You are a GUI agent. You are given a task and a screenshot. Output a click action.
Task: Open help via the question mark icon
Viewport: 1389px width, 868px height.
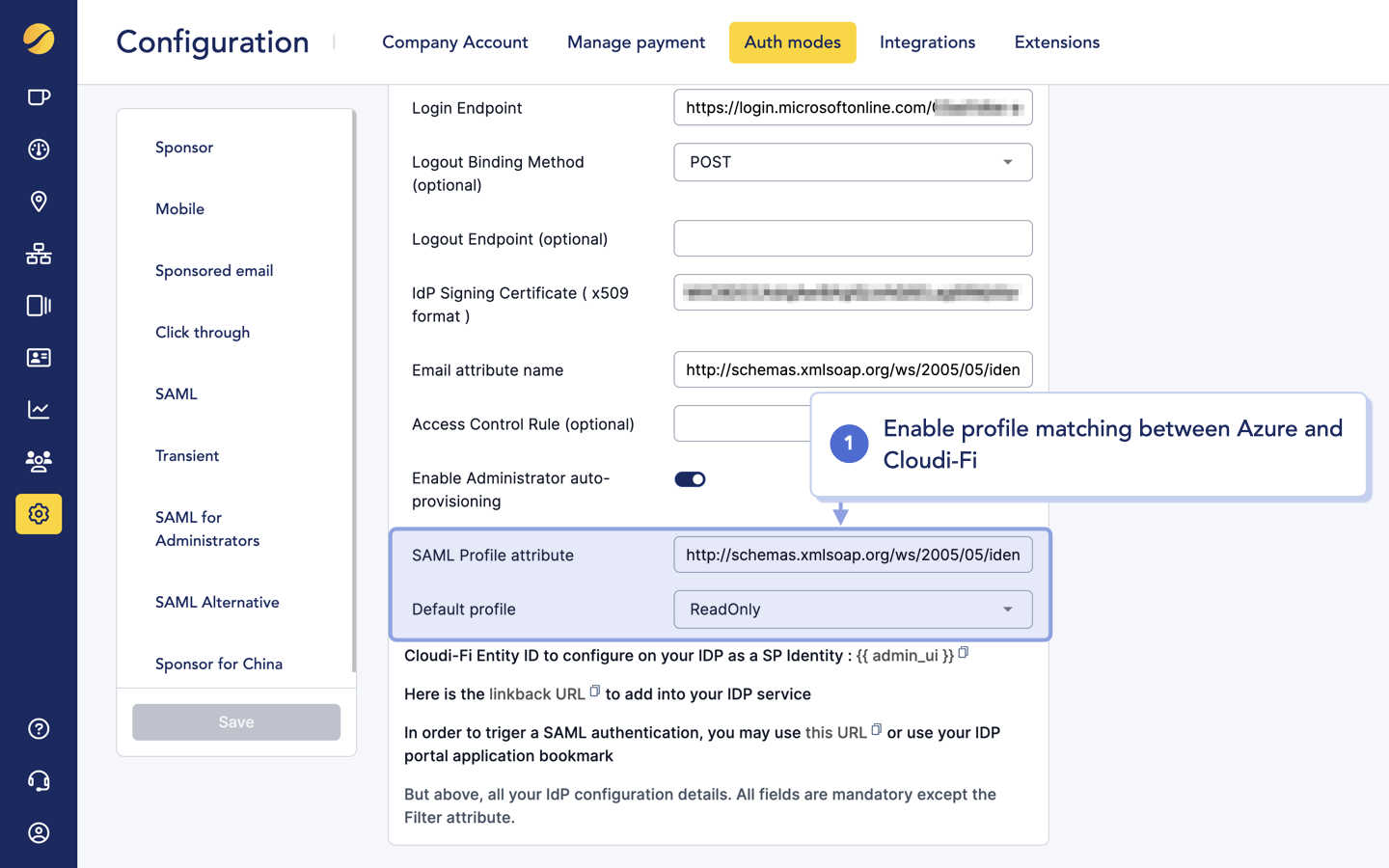pos(39,729)
